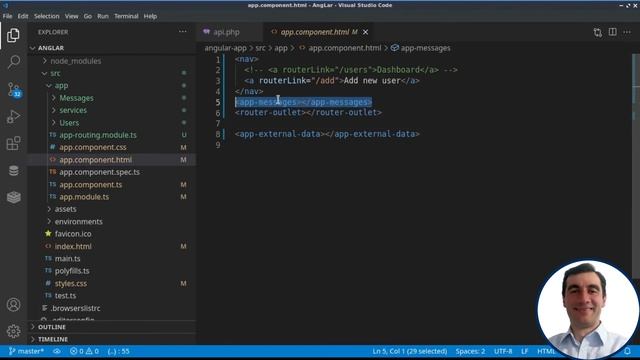
Task: Open the Explorer view in activity bar
Action: [x=13, y=36]
